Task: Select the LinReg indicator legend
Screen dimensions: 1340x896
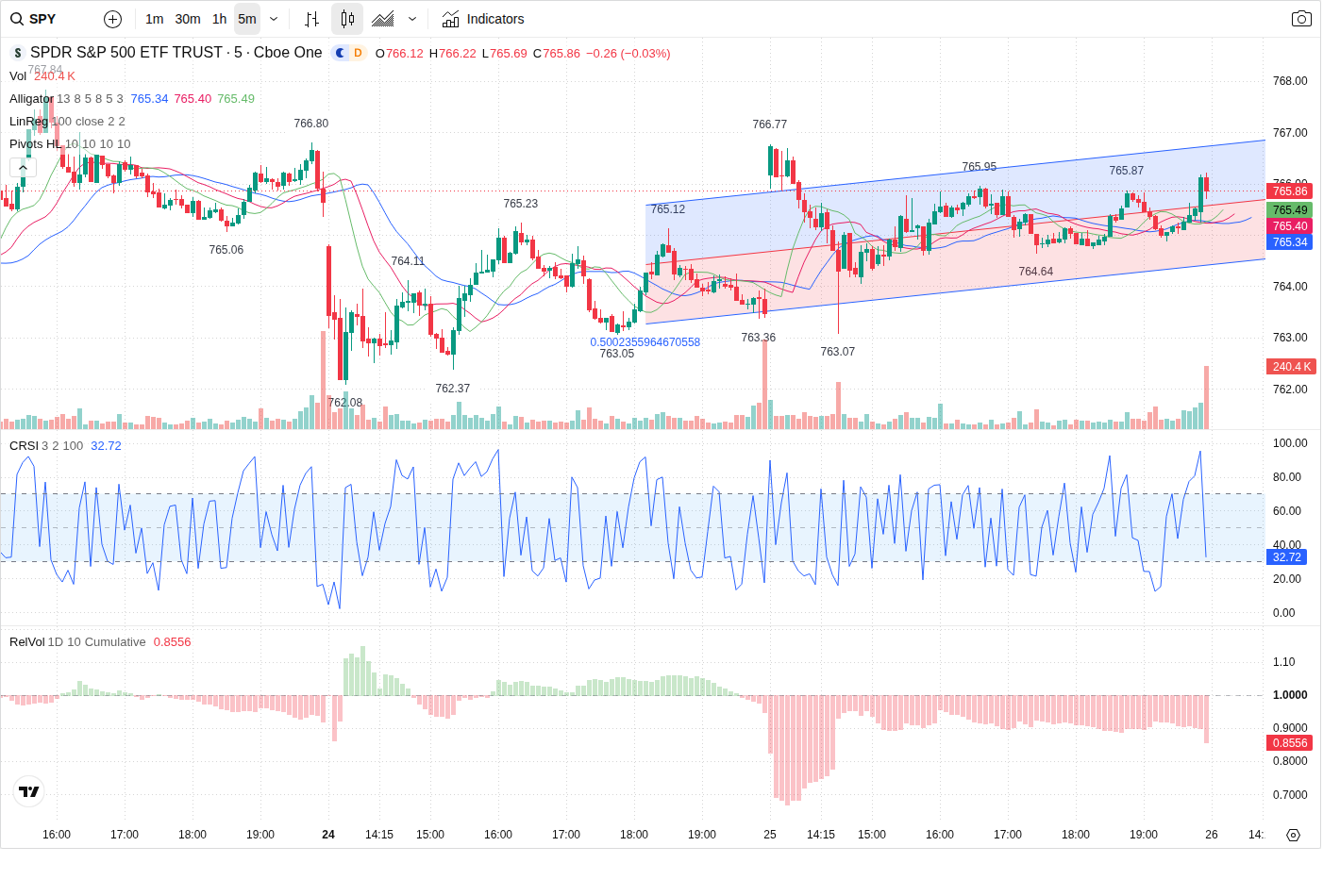Action: click(28, 122)
